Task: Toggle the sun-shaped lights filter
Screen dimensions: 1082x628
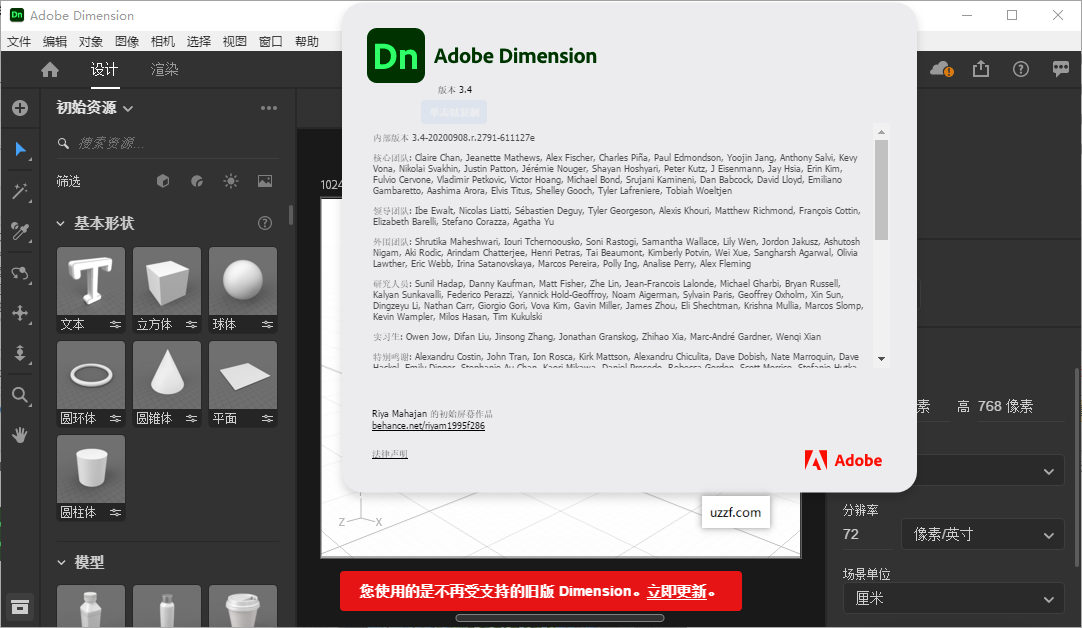Action: (231, 181)
